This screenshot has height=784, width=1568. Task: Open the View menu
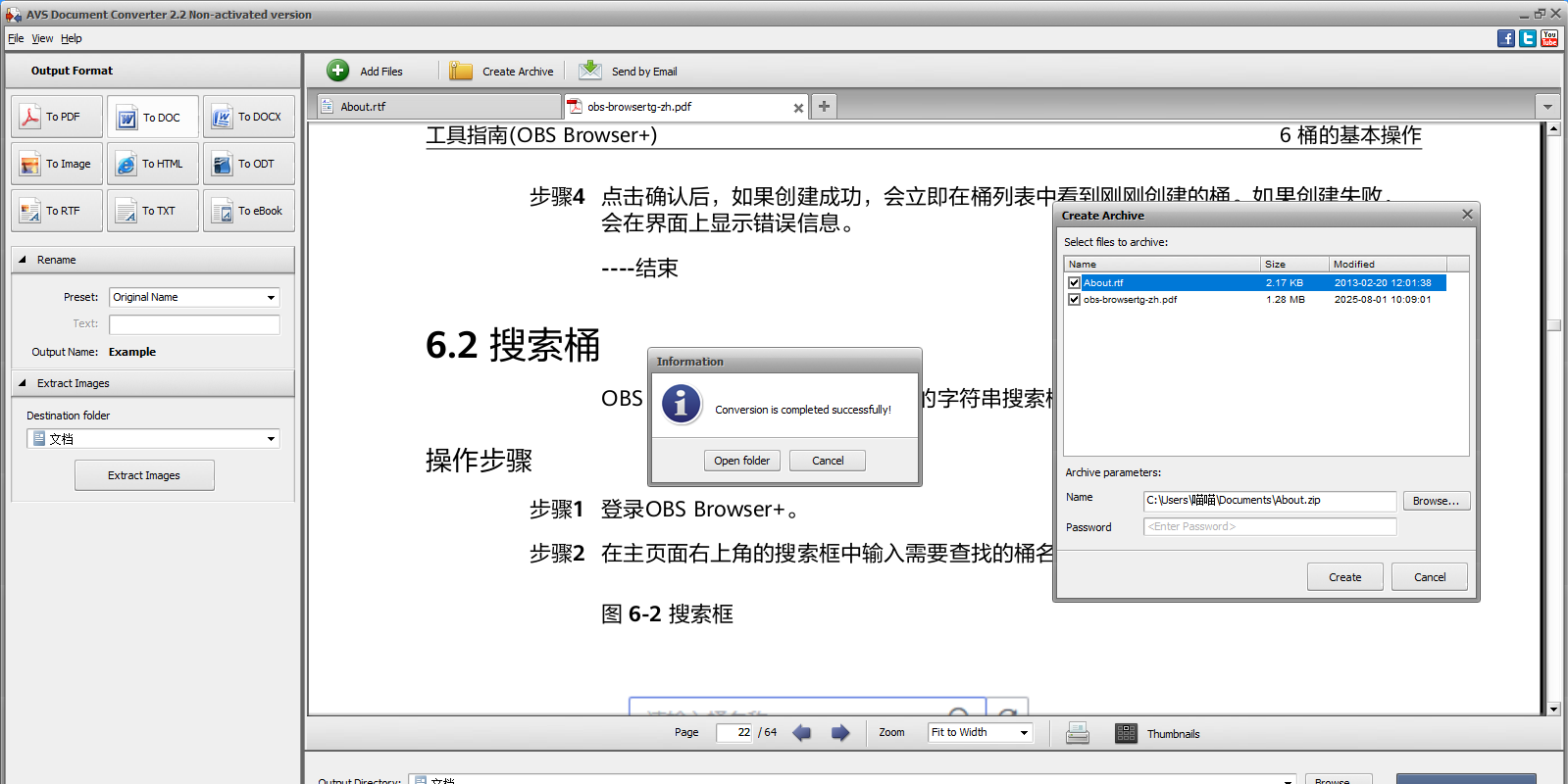(x=42, y=38)
